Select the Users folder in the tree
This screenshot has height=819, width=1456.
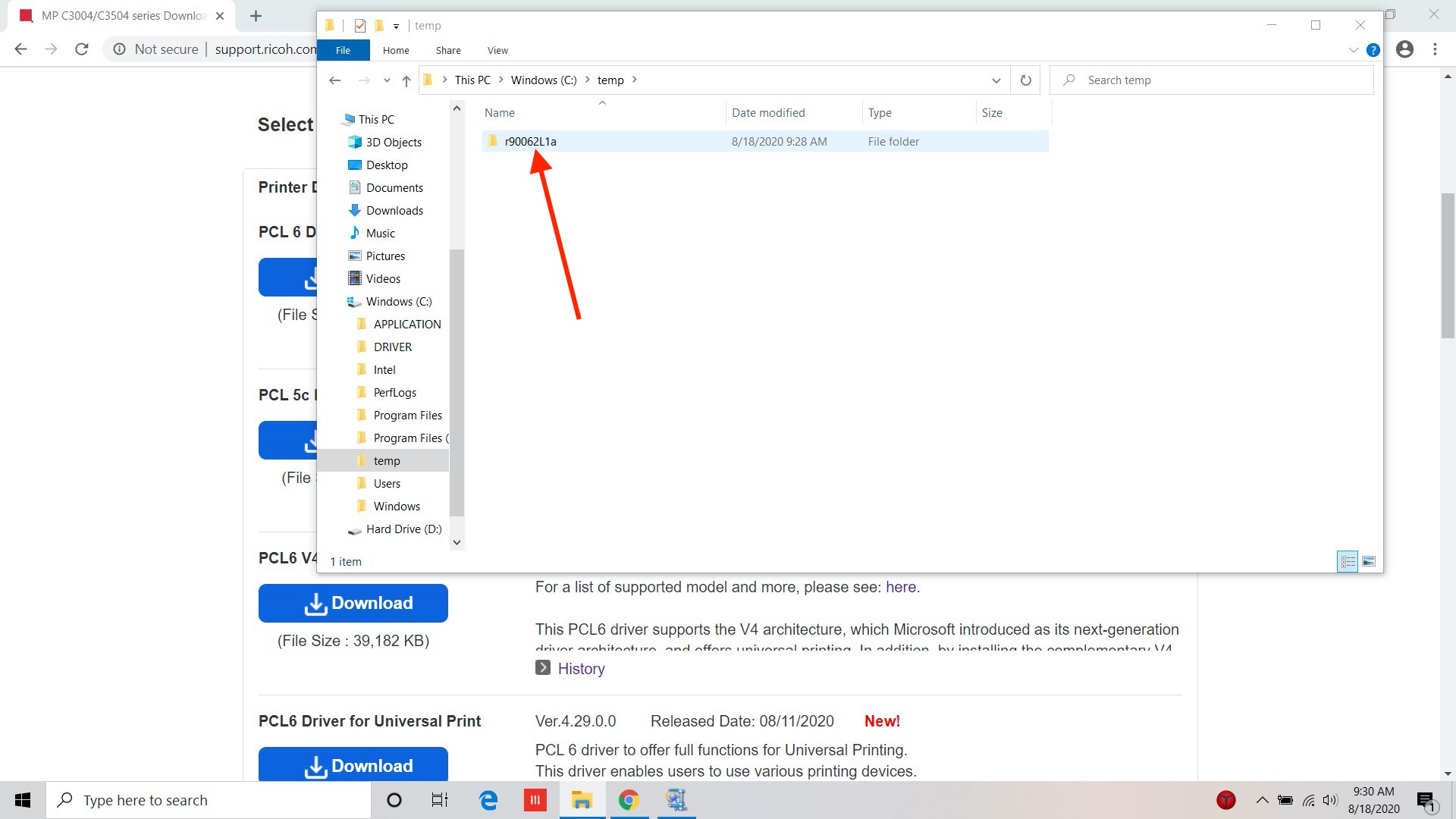[387, 483]
